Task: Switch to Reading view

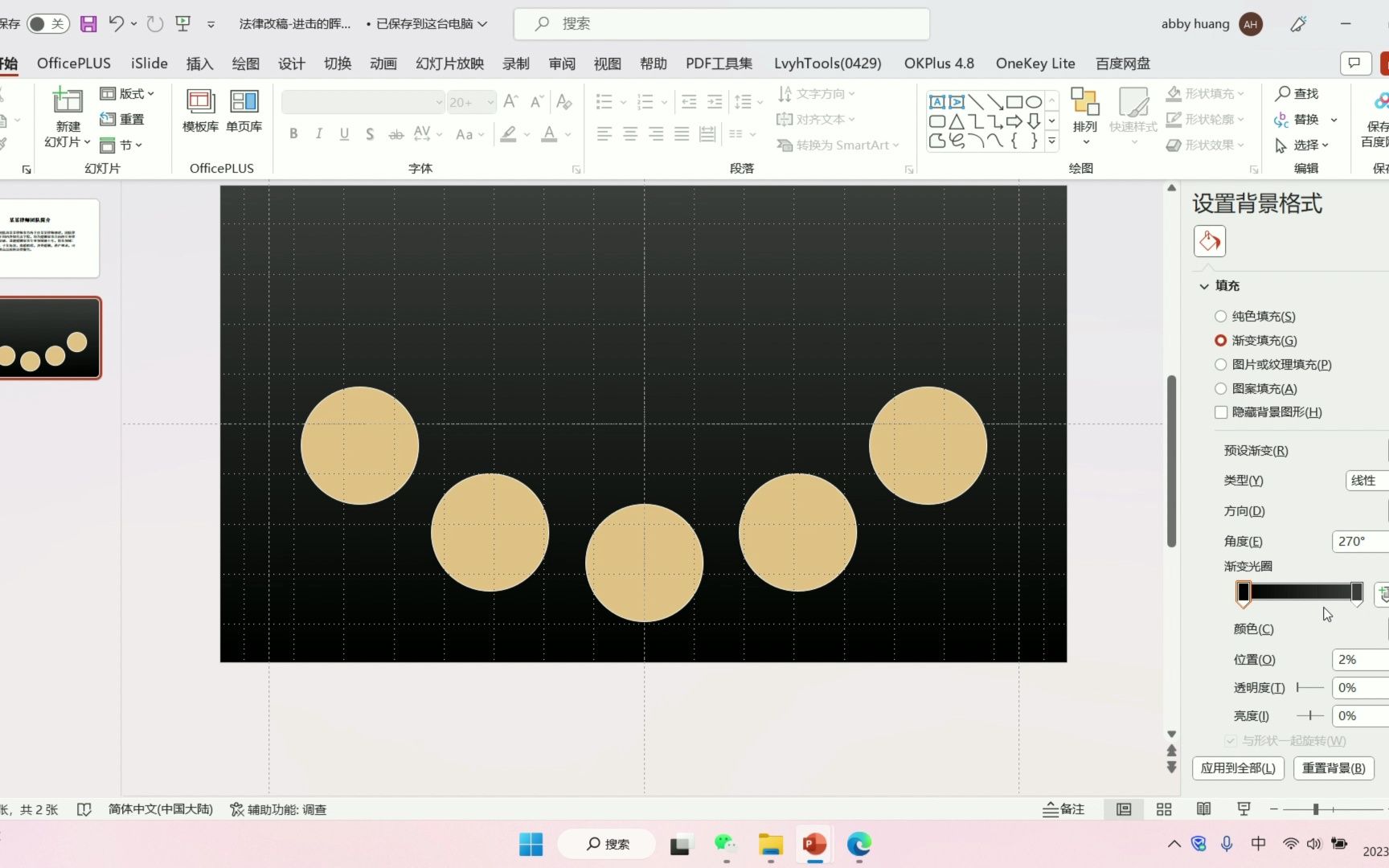Action: tap(1203, 809)
